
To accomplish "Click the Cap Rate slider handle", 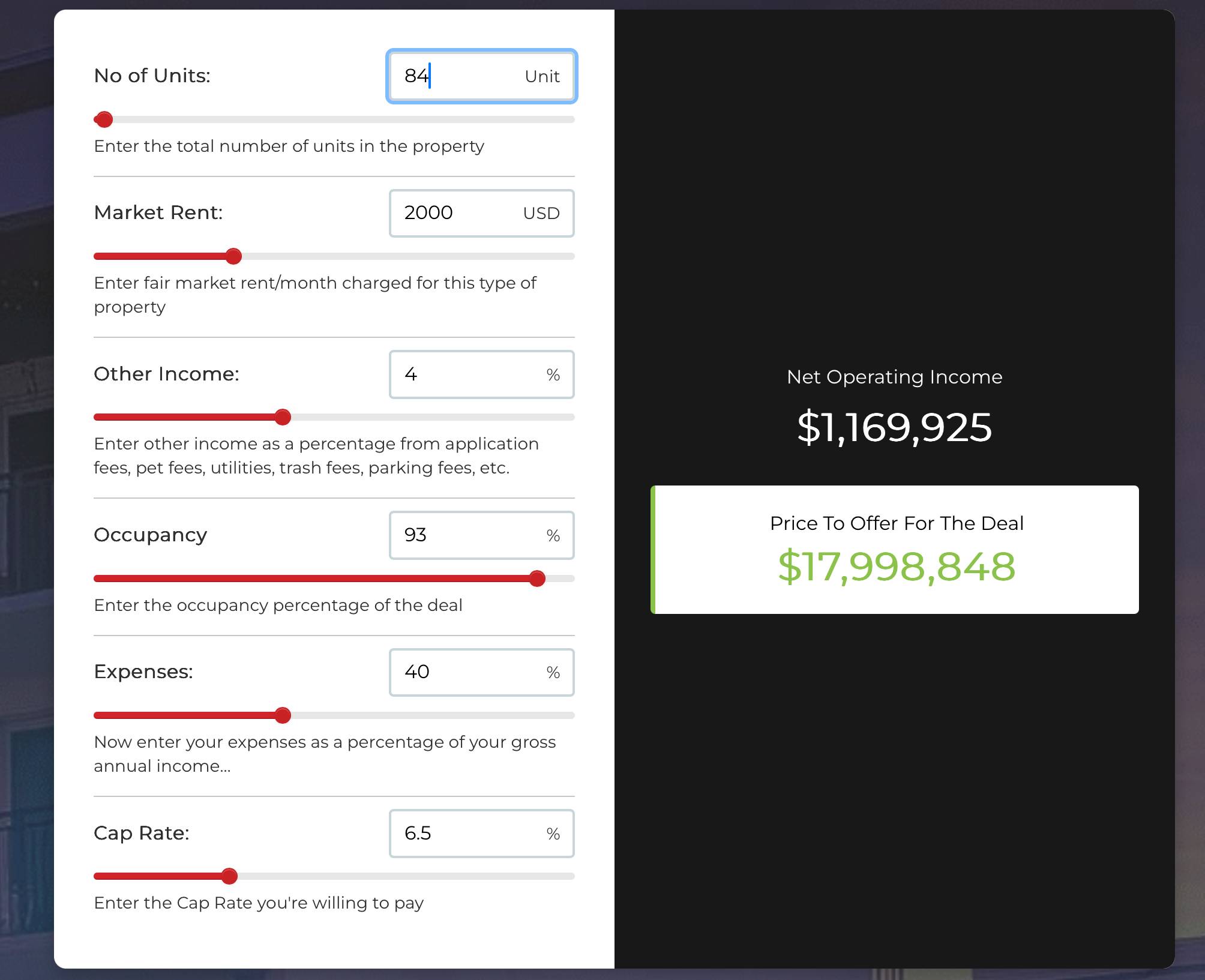I will click(x=229, y=876).
